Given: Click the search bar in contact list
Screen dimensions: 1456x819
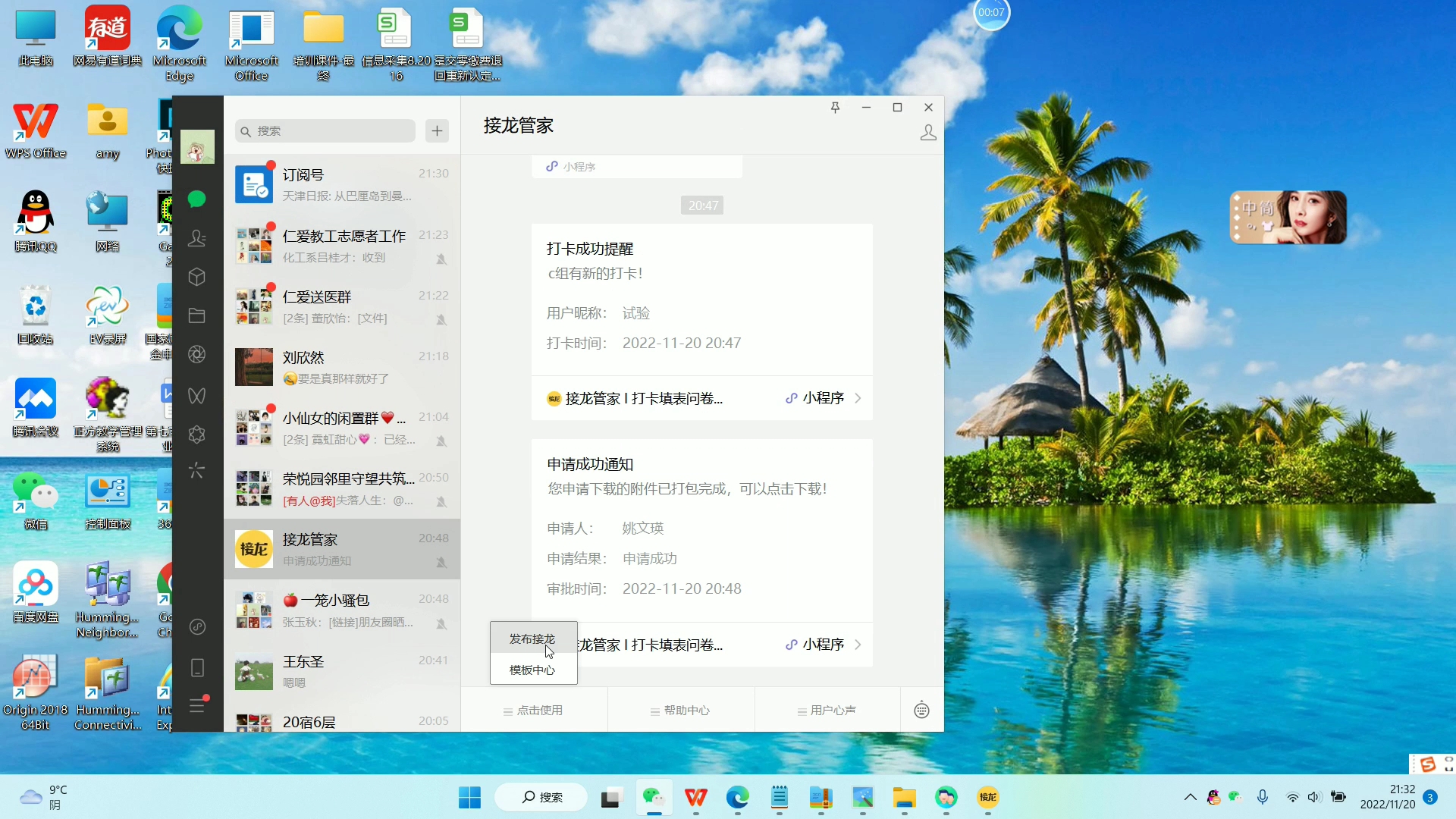Looking at the screenshot, I should [x=326, y=131].
